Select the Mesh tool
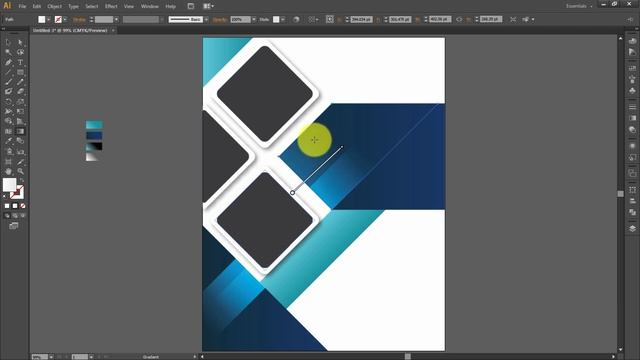Viewport: 640px width, 360px height. pos(8,131)
